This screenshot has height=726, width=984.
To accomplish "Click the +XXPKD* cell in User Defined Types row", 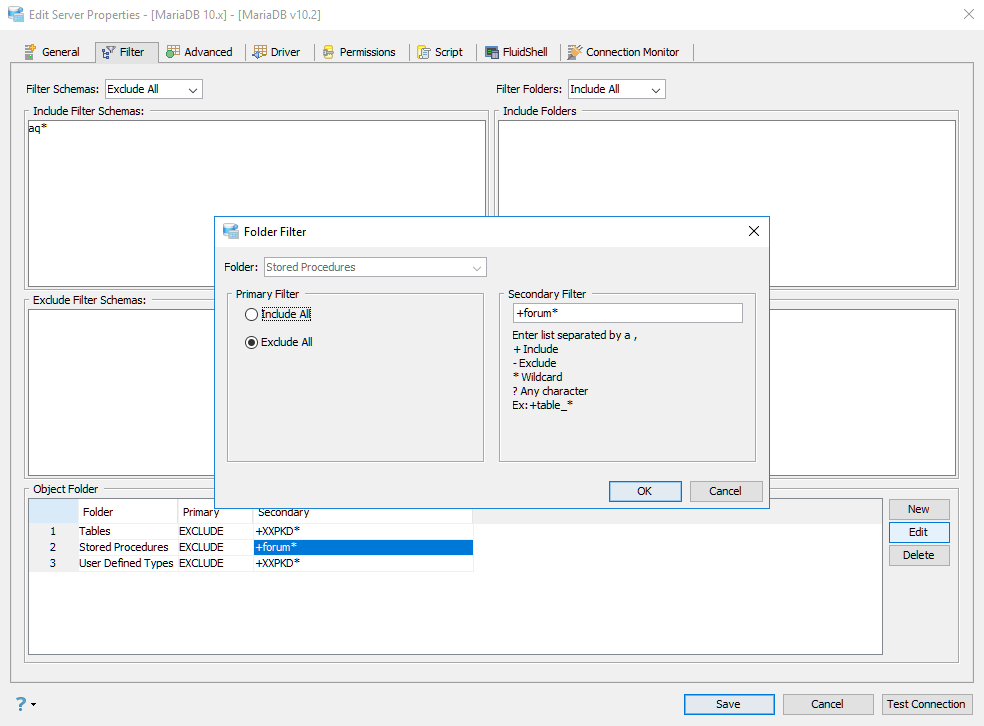I will 363,563.
